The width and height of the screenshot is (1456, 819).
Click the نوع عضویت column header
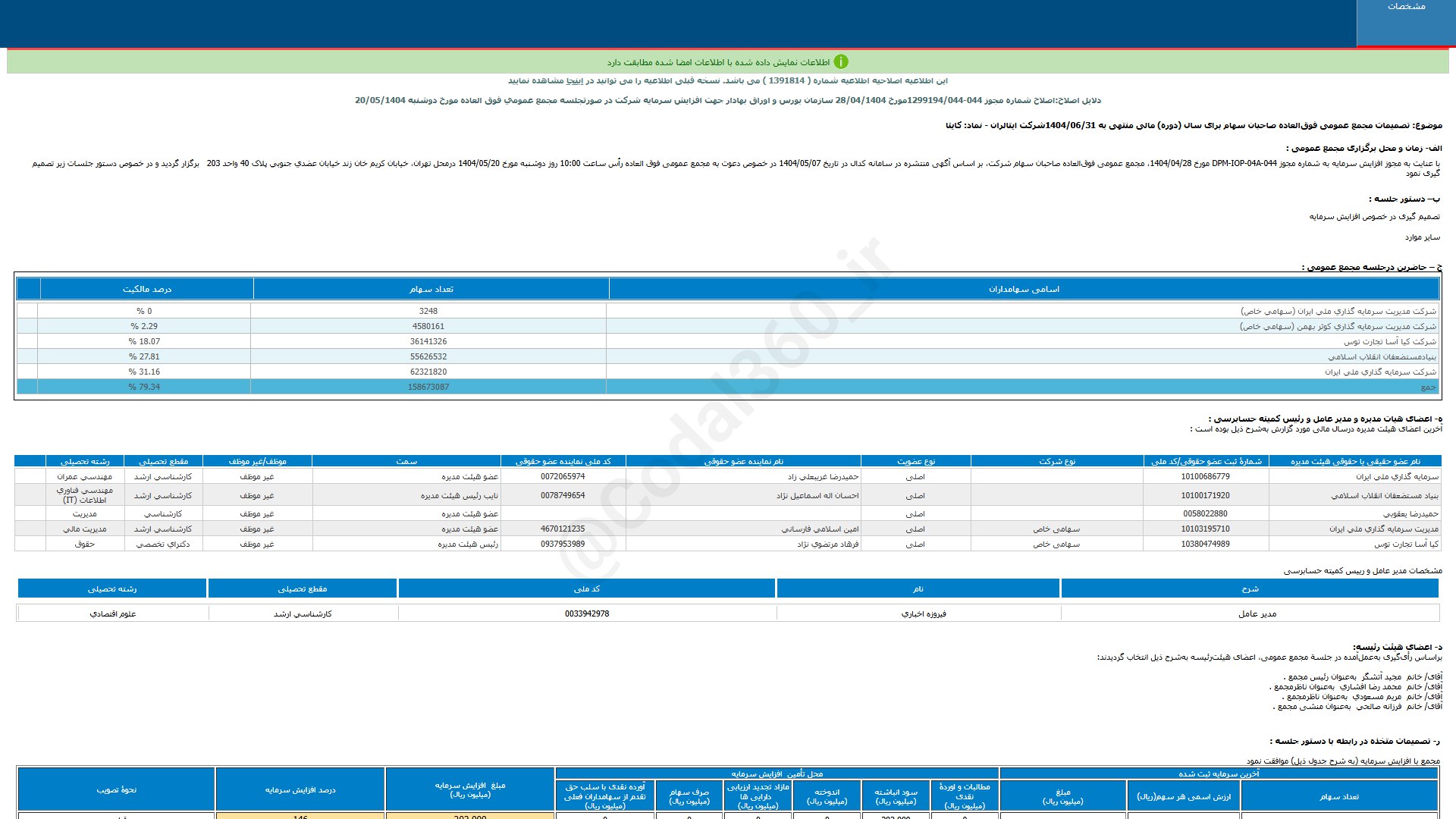(916, 461)
